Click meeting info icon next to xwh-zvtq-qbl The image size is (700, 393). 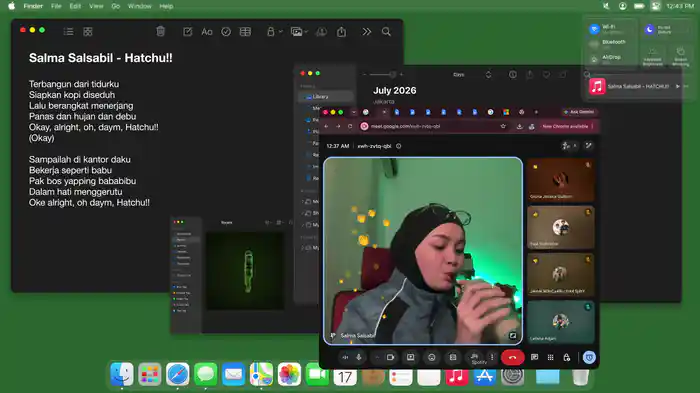(399, 146)
